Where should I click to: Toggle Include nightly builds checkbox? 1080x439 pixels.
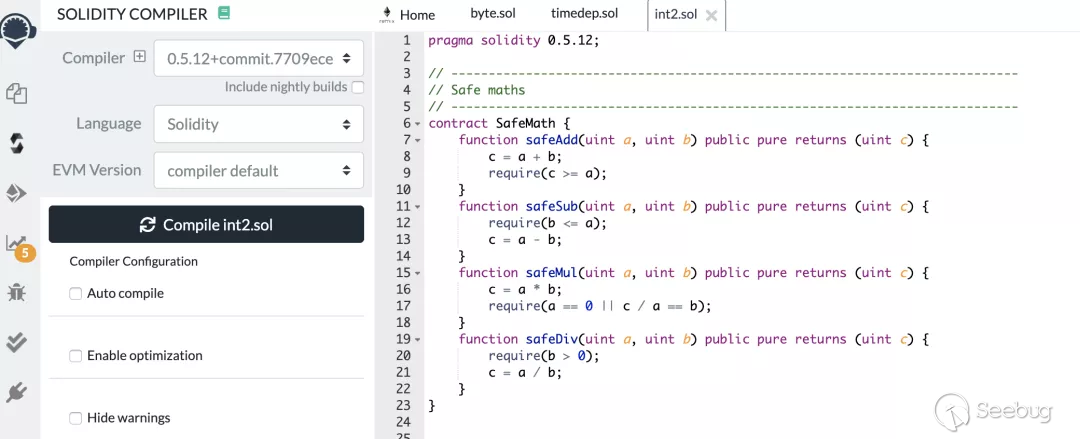(x=358, y=87)
